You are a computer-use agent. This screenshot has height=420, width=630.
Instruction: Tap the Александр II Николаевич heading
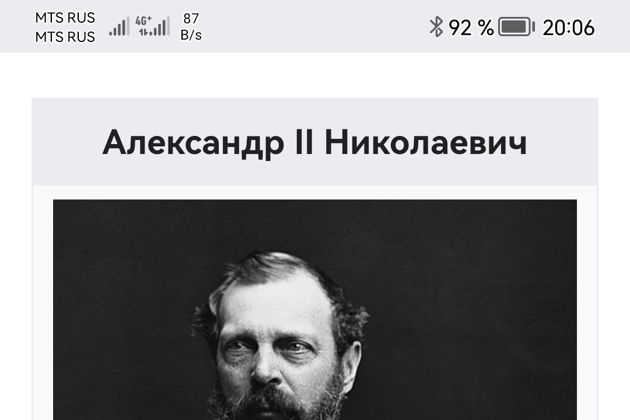point(315,143)
